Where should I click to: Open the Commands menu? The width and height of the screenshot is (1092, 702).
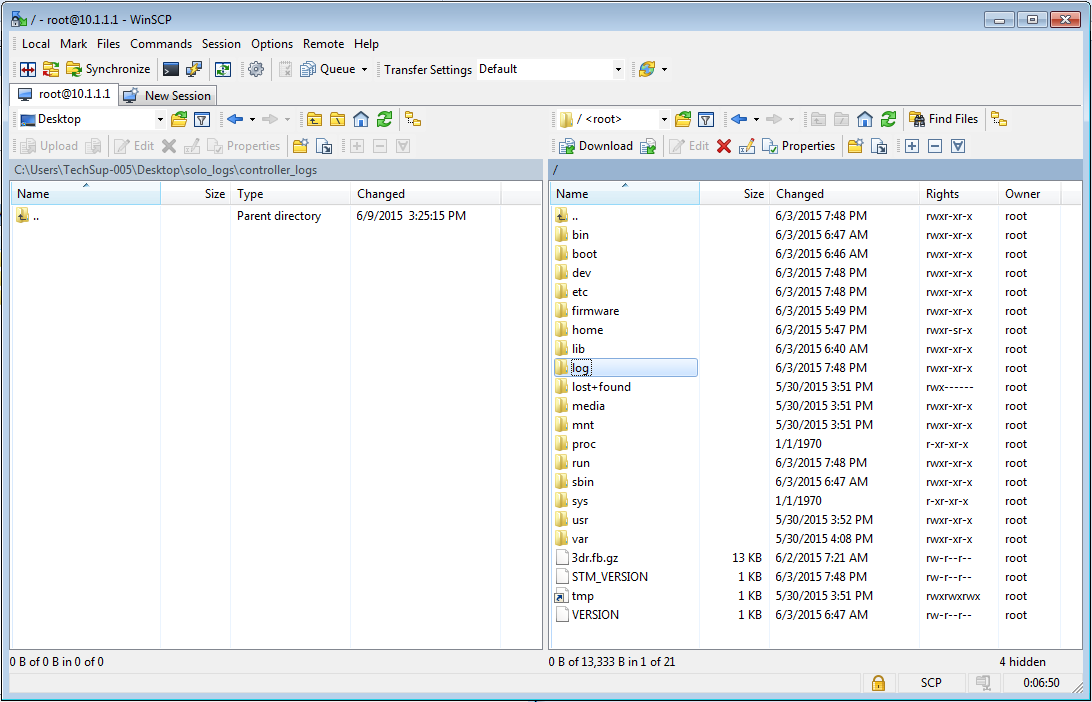161,44
